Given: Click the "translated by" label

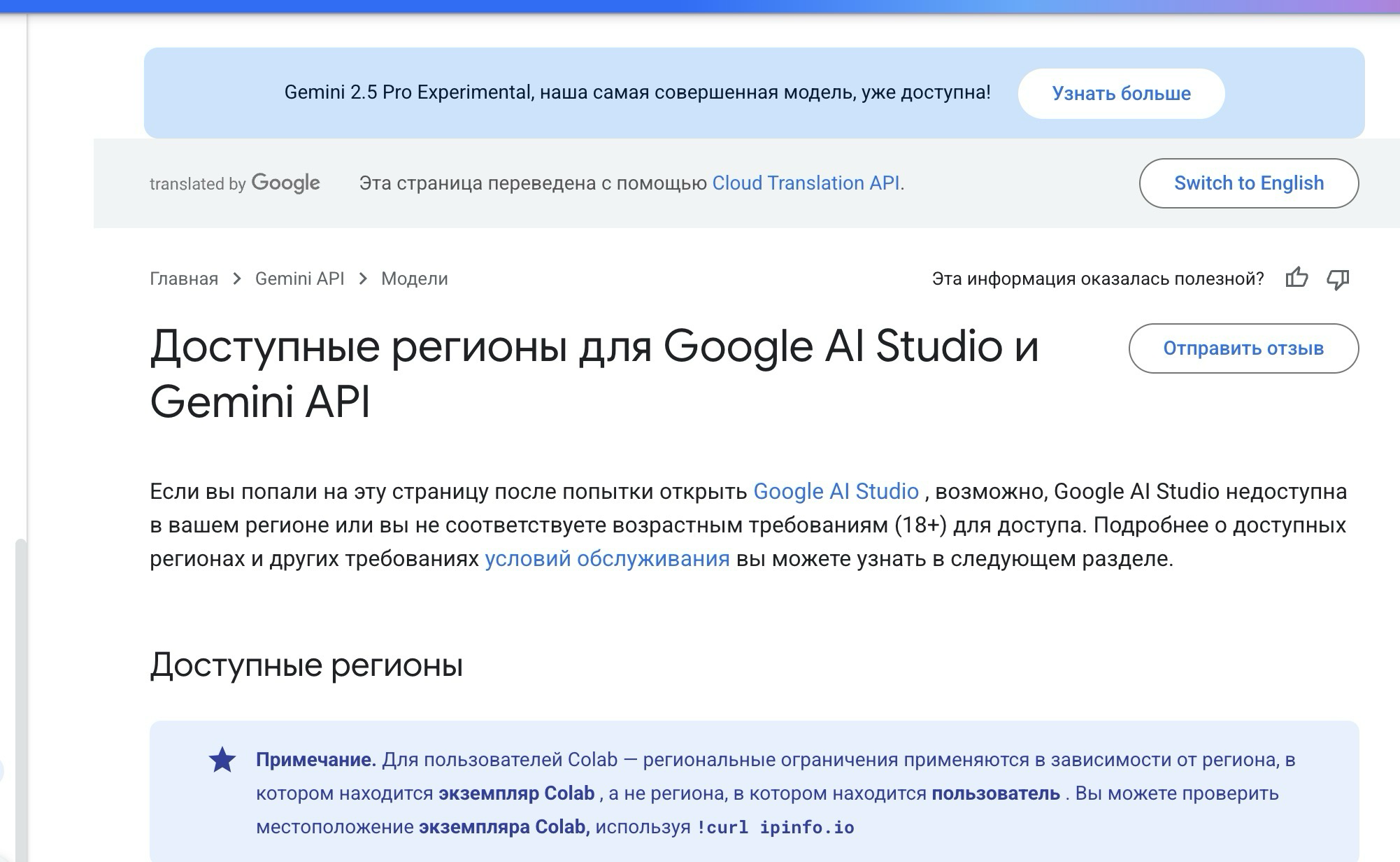Looking at the screenshot, I should click(197, 184).
